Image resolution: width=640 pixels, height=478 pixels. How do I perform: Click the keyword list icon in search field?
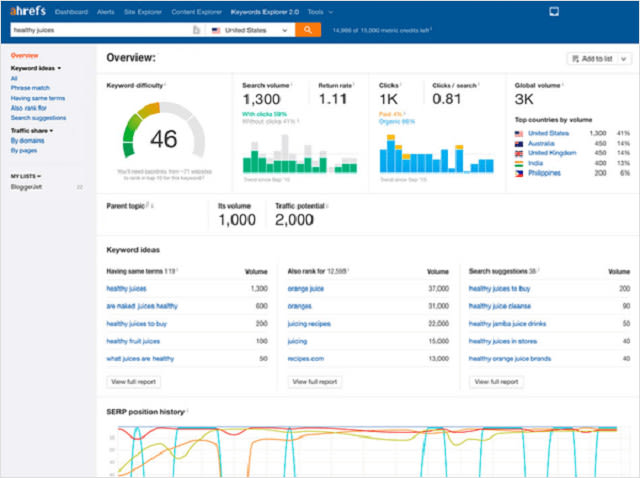click(x=196, y=31)
